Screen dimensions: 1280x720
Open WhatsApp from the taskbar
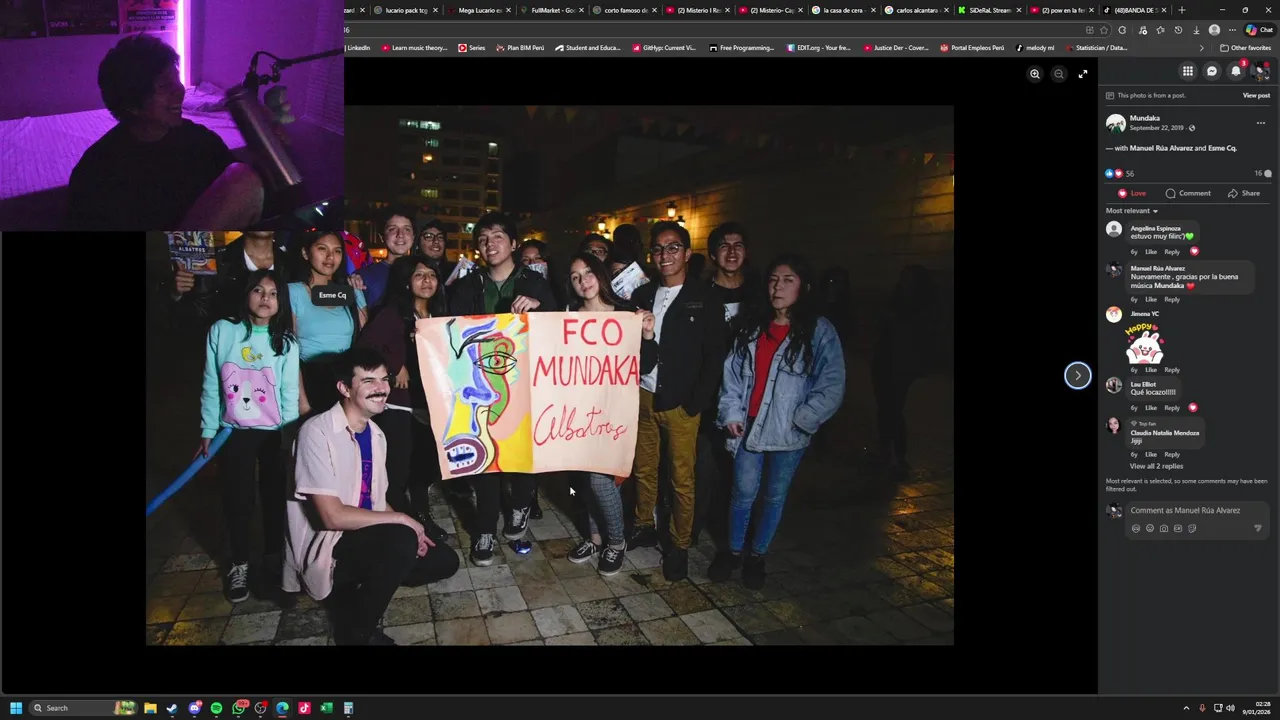[238, 708]
